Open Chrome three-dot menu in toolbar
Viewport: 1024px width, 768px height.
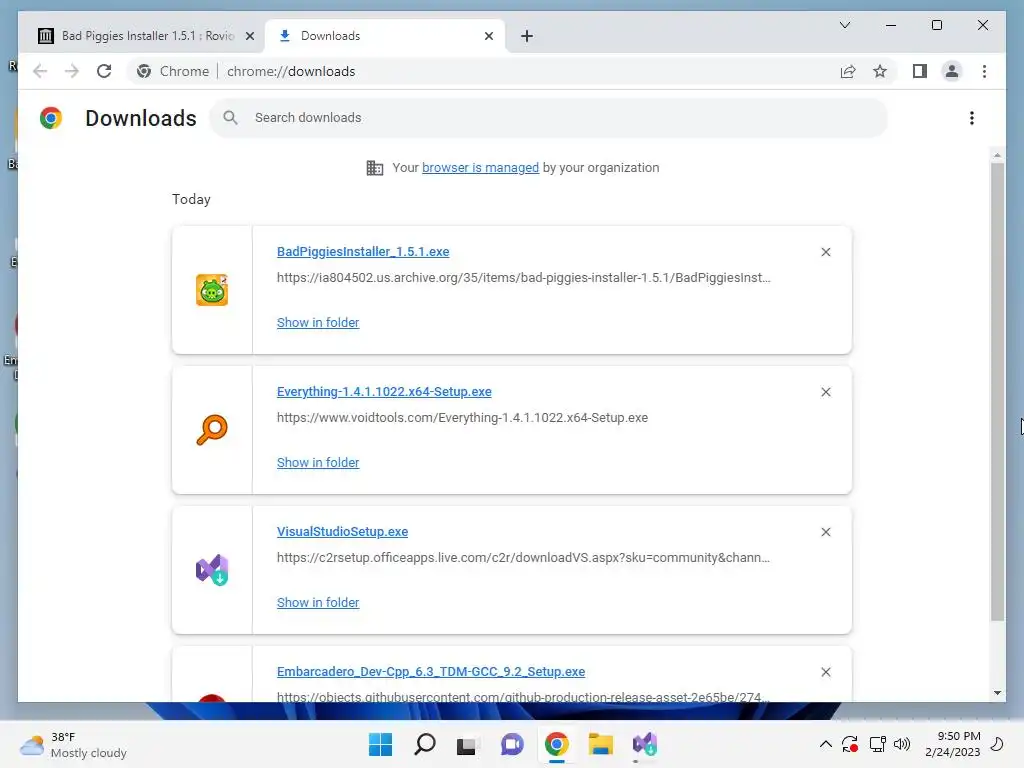[984, 71]
